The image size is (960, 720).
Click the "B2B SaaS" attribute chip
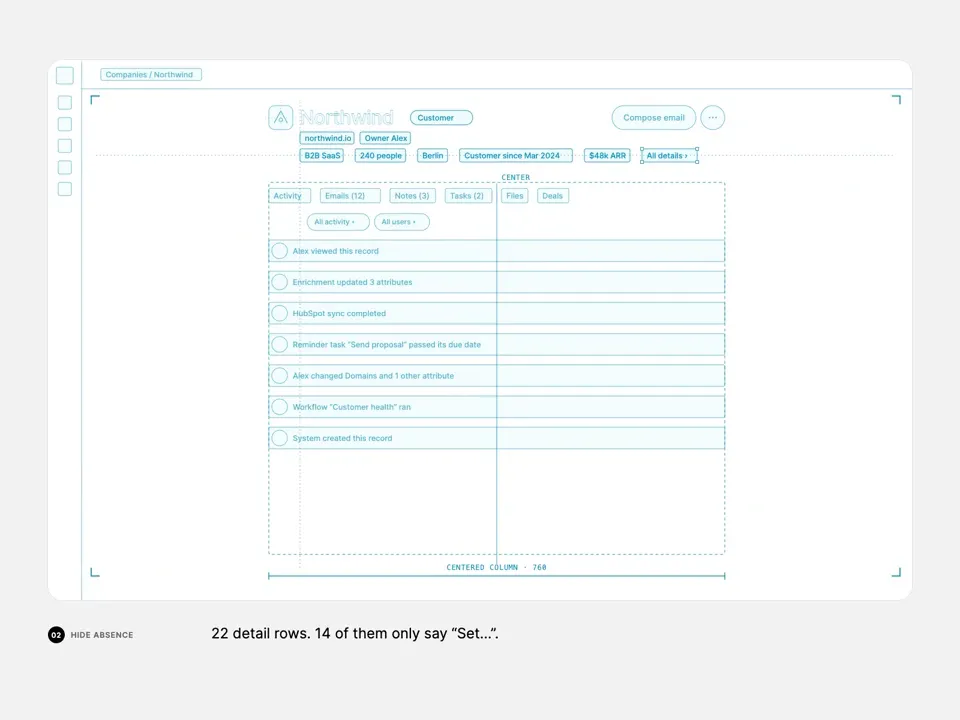pyautogui.click(x=321, y=156)
